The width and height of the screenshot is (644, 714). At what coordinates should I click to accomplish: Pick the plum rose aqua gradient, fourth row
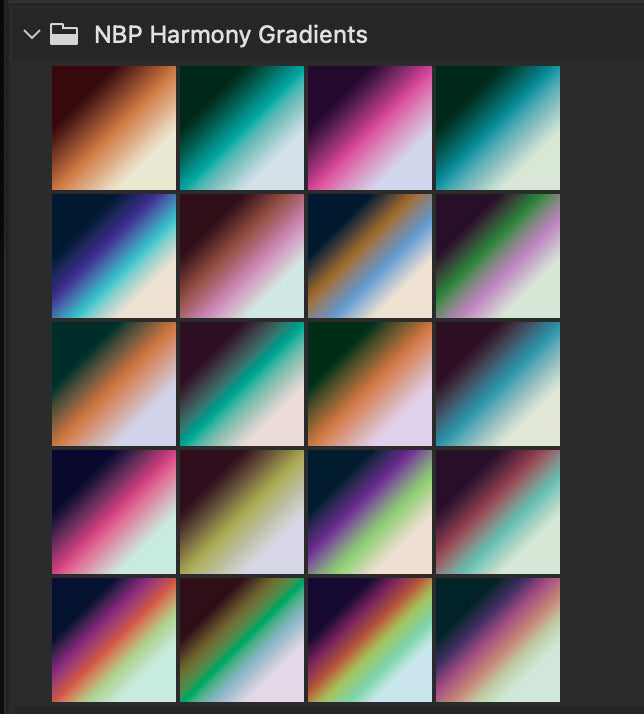498,512
